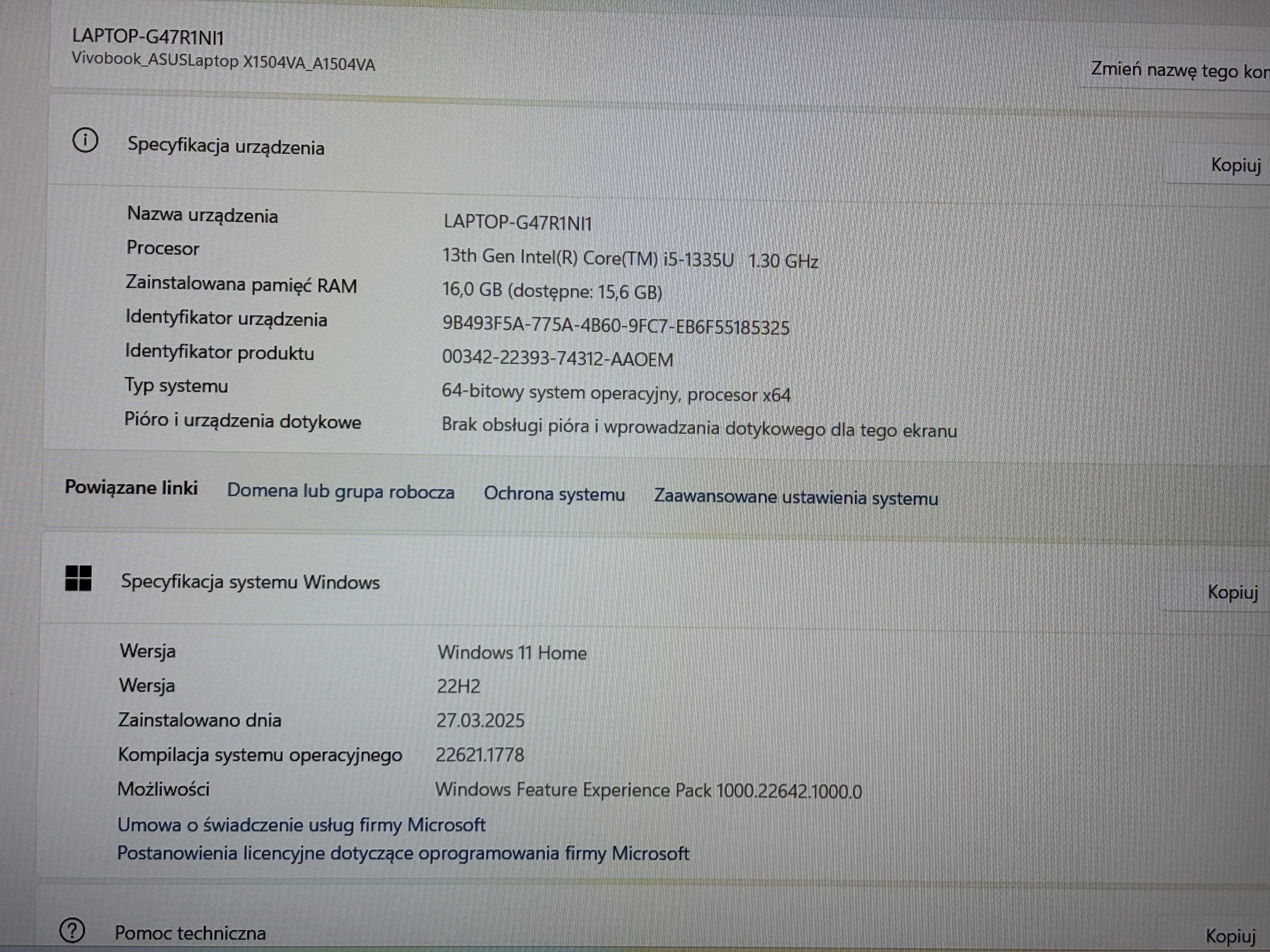
Task: Click the Pomoc techniczna question mark icon
Action: (72, 931)
